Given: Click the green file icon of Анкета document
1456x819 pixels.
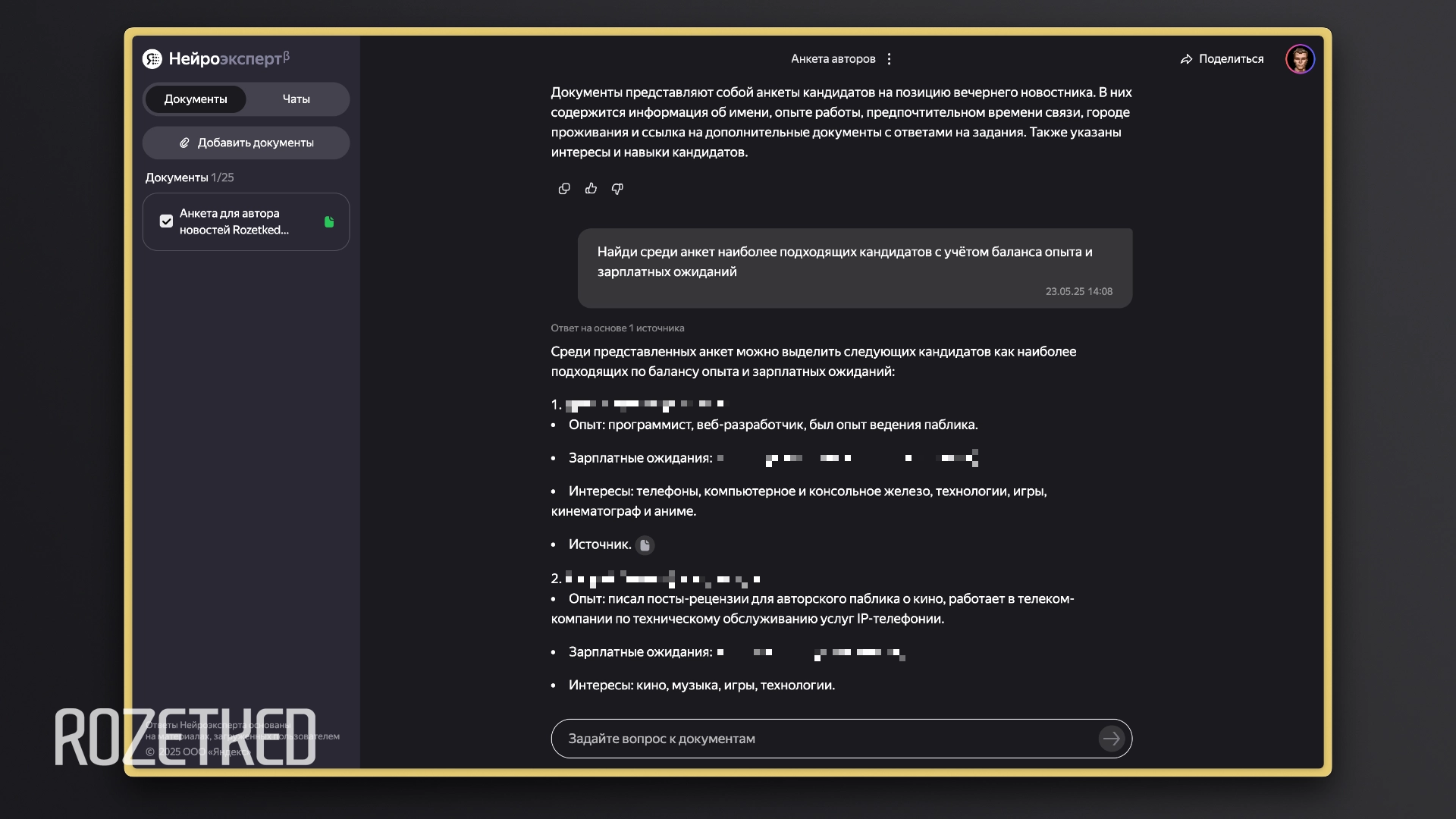Looking at the screenshot, I should click(x=329, y=222).
